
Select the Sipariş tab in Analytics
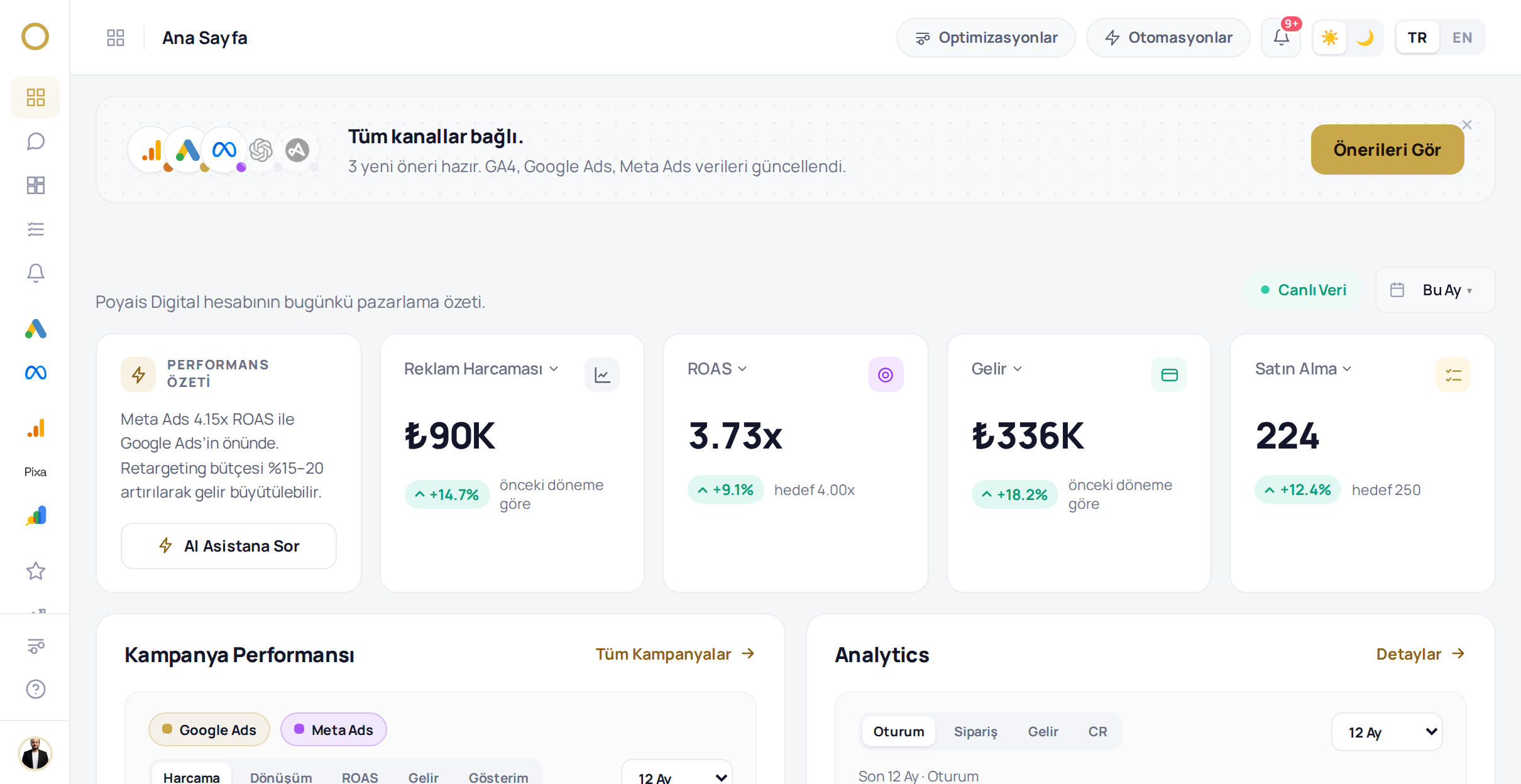pyautogui.click(x=975, y=731)
